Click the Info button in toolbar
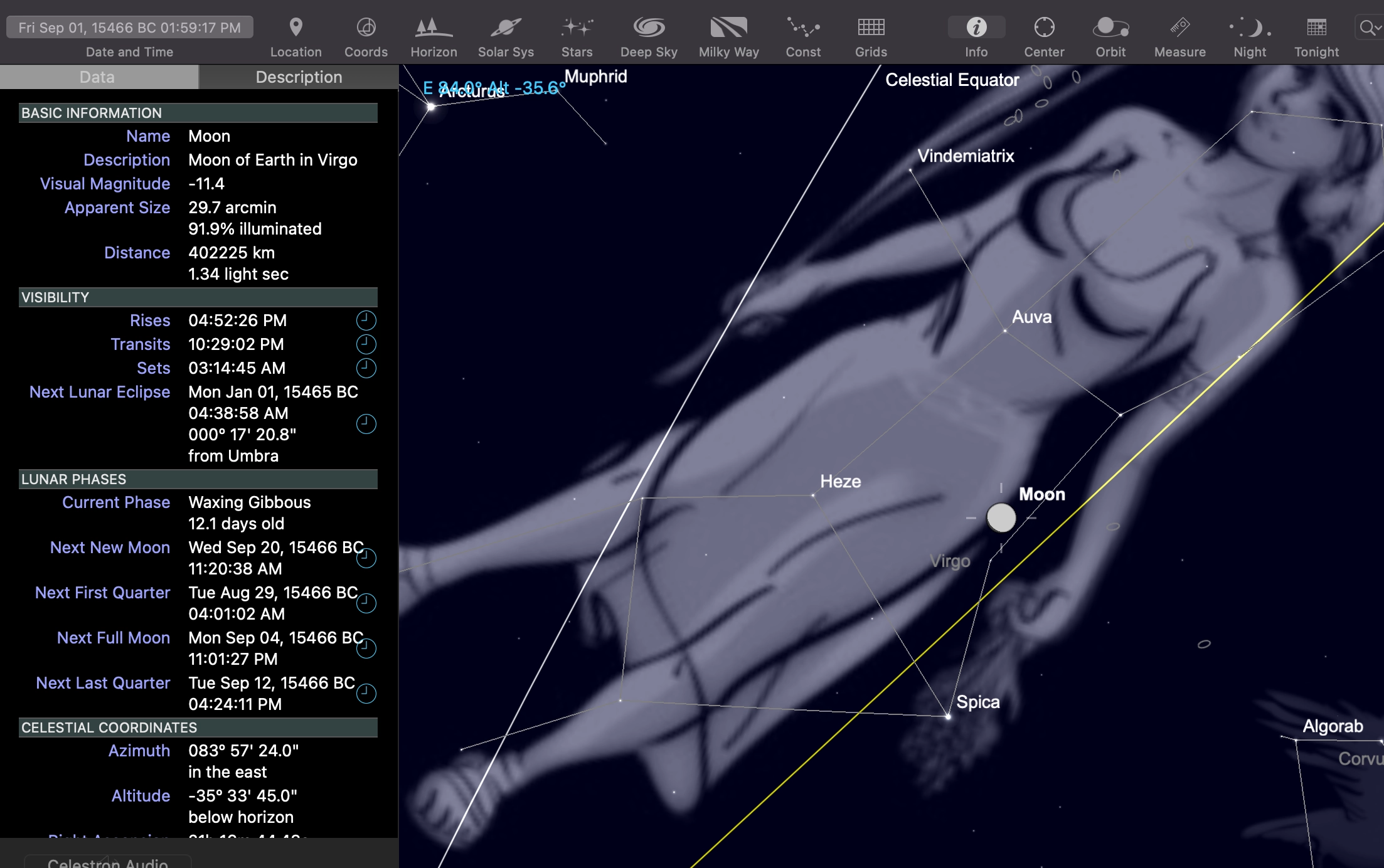Screen dimensions: 1384x868 pos(976,28)
